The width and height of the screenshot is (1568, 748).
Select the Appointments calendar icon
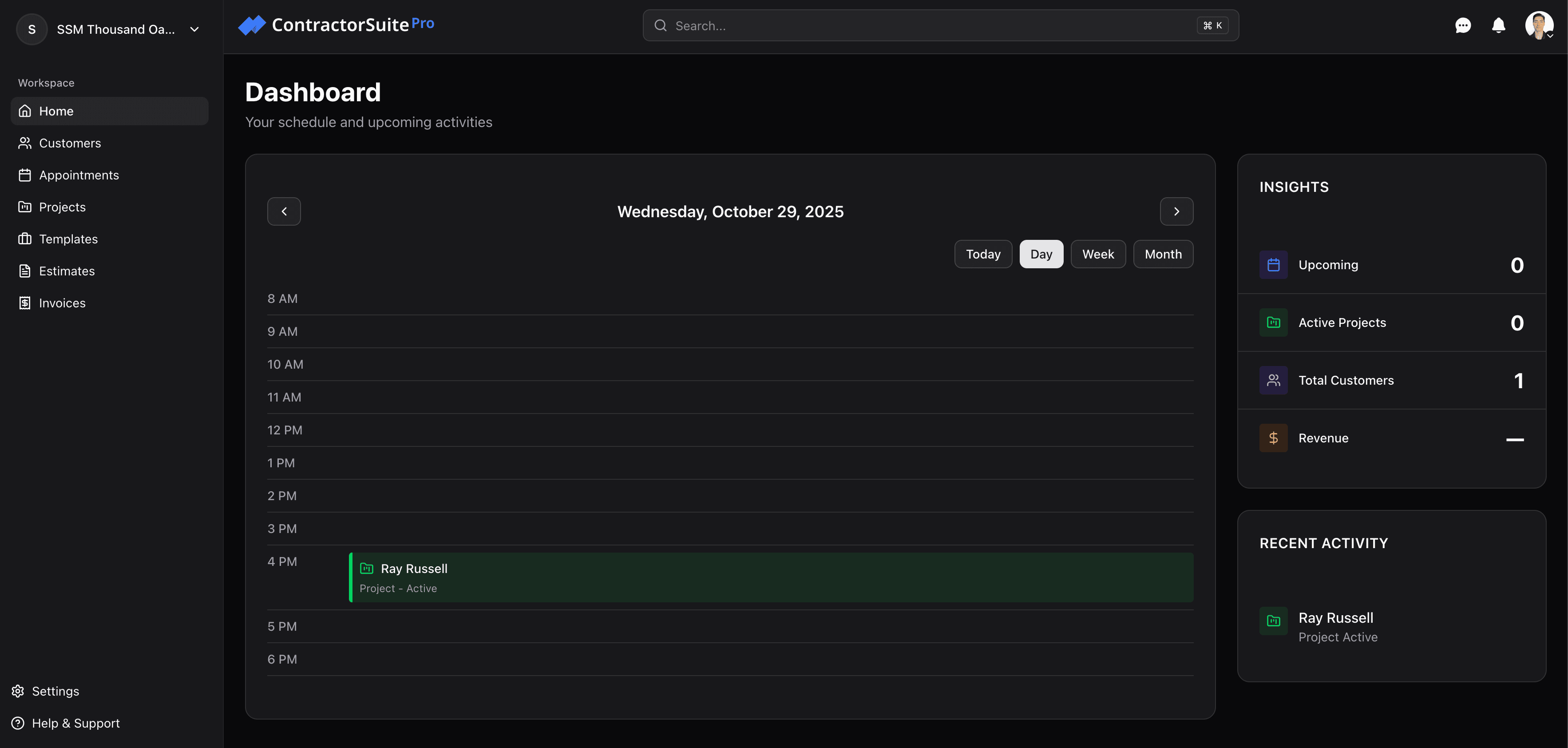point(24,175)
